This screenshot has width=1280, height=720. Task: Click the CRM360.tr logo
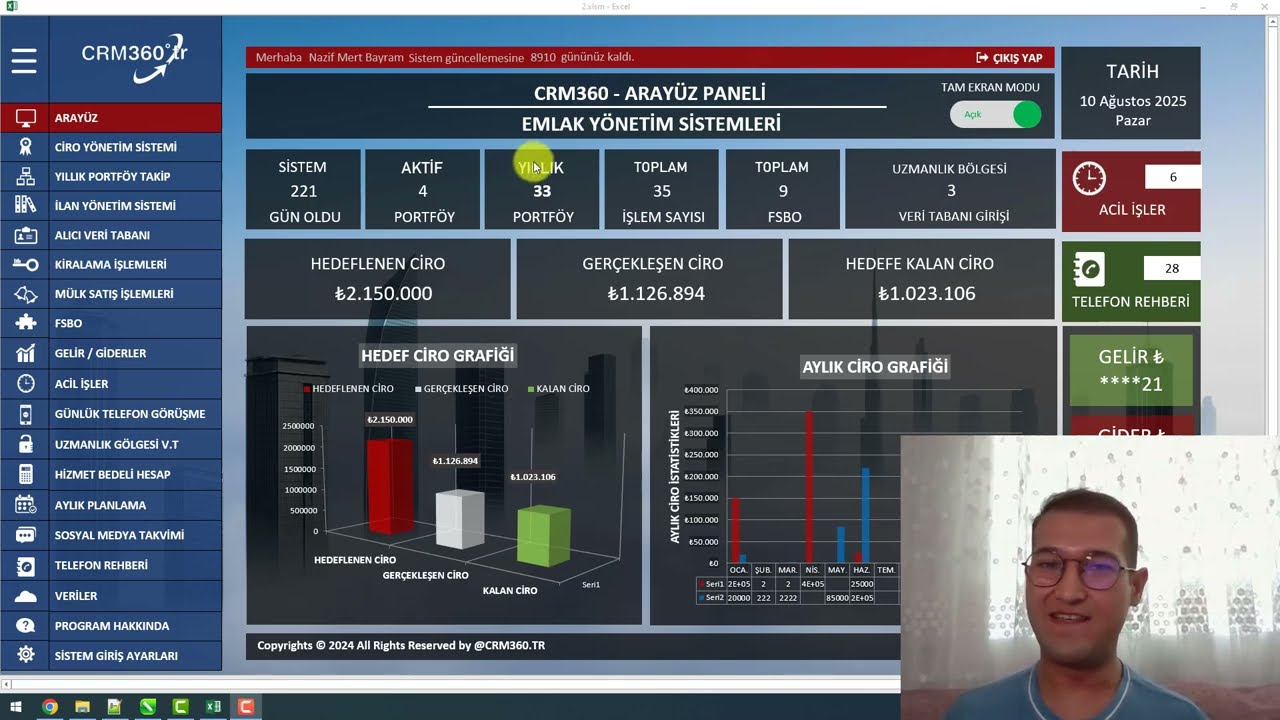point(135,58)
